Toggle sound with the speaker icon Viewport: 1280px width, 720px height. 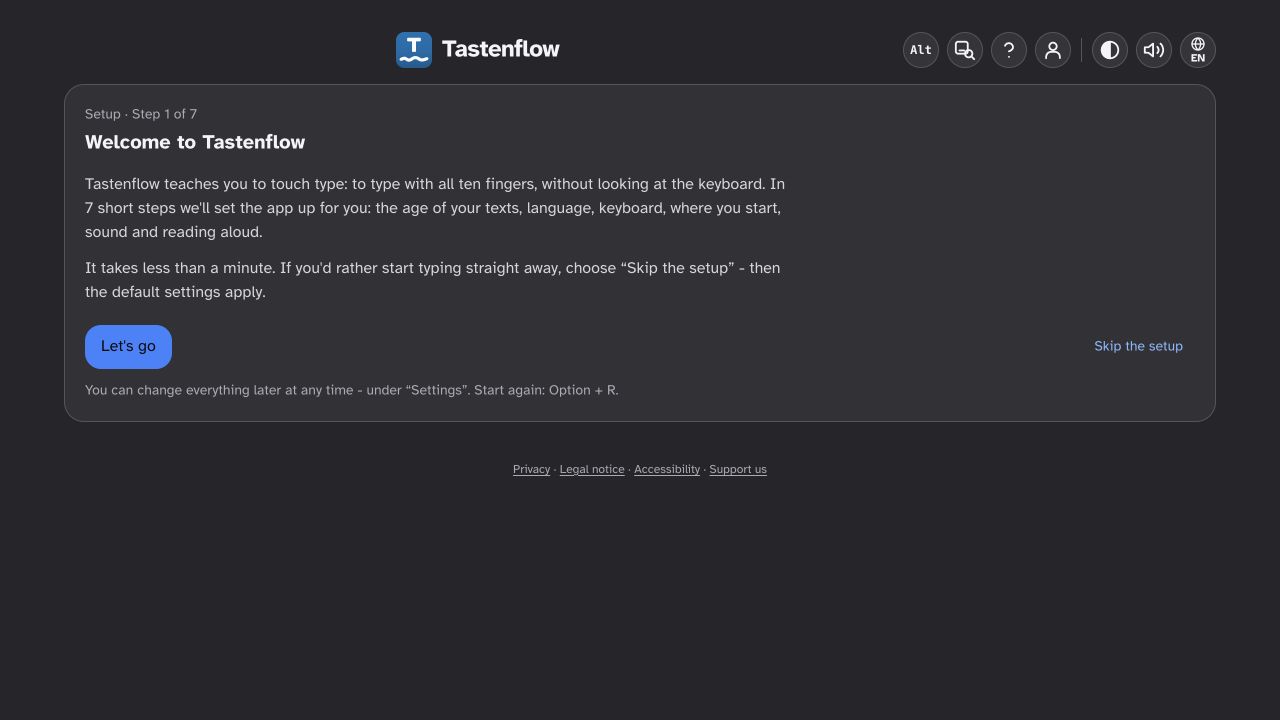(x=1154, y=50)
